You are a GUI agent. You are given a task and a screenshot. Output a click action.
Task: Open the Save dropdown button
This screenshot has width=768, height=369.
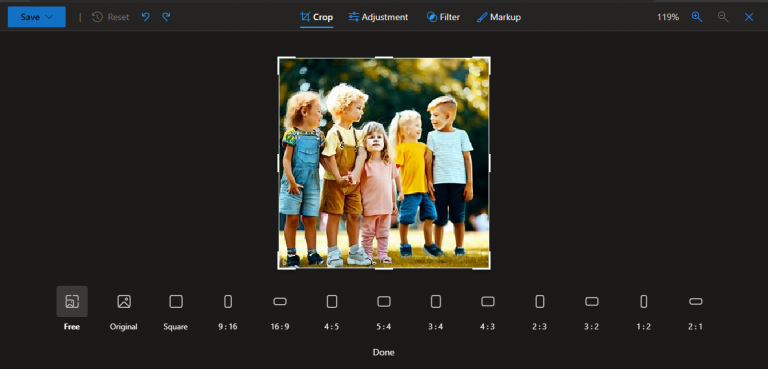(x=37, y=17)
